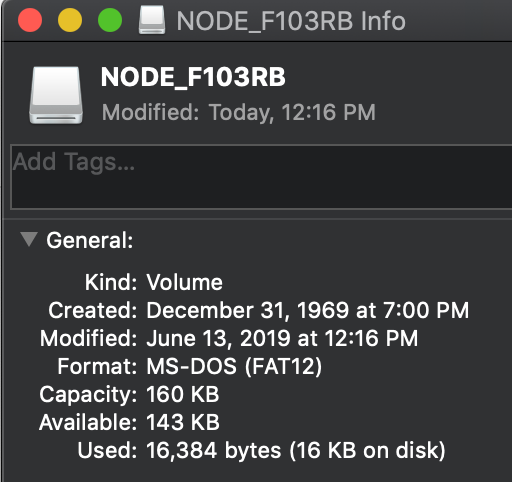Focus the Add Tags field
This screenshot has height=482, width=512.
pyautogui.click(x=262, y=177)
